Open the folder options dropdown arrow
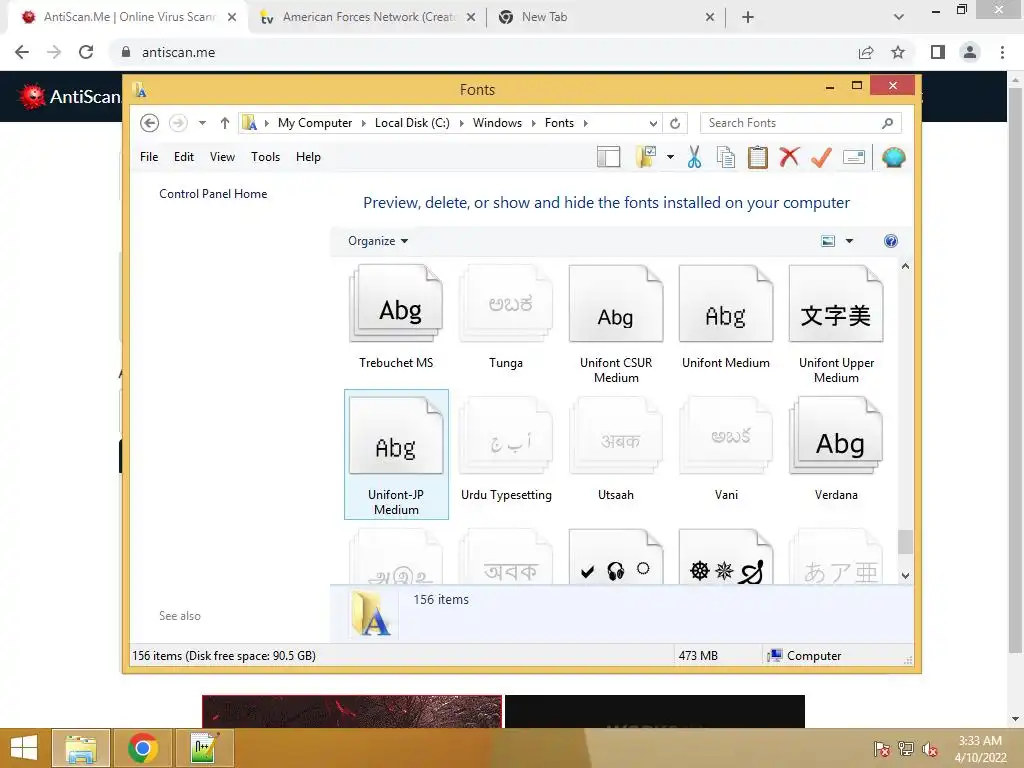This screenshot has height=768, width=1024. coord(670,157)
